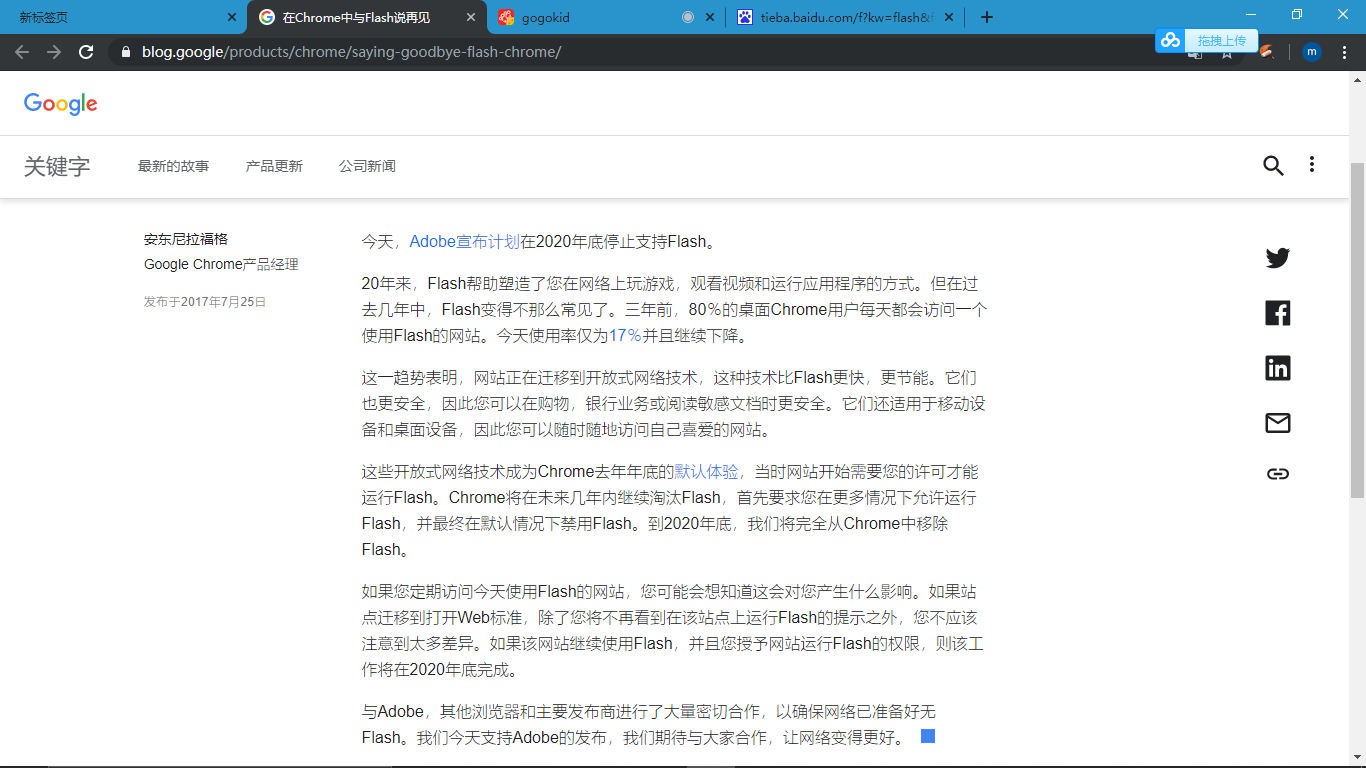Go forward to the next page
1366x768 pixels.
[x=54, y=52]
